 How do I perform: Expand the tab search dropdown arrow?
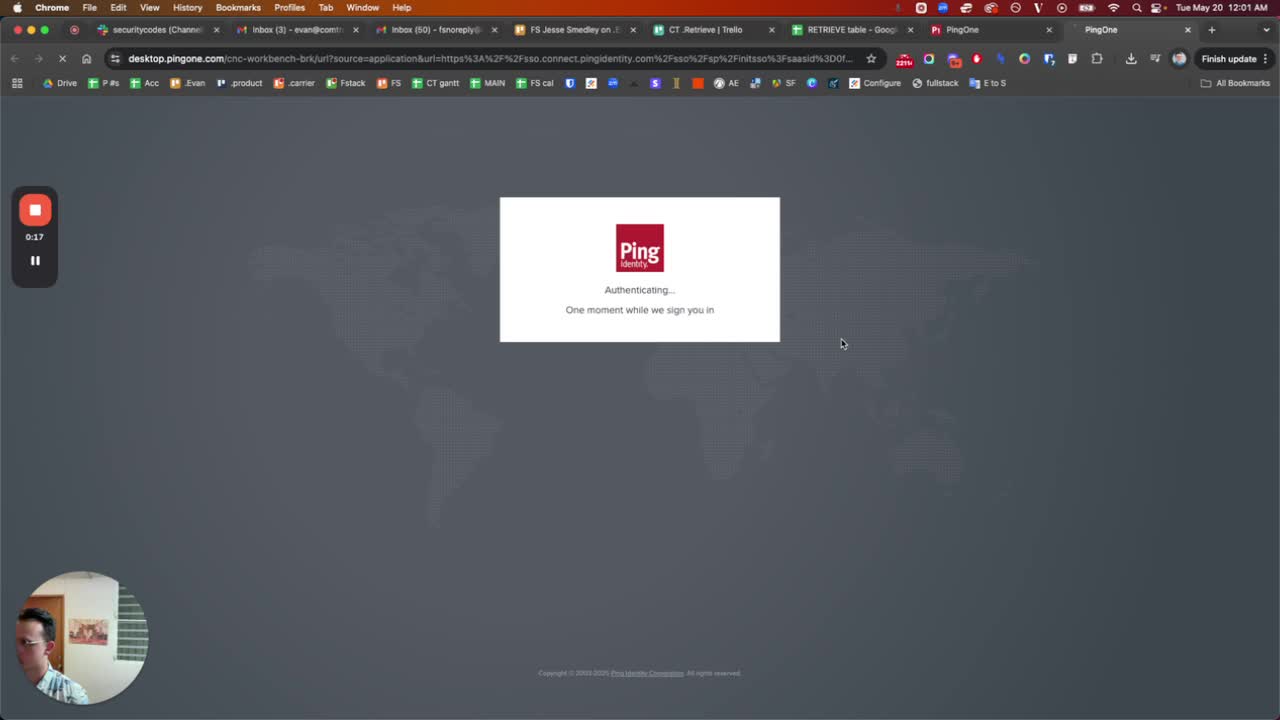(1266, 30)
